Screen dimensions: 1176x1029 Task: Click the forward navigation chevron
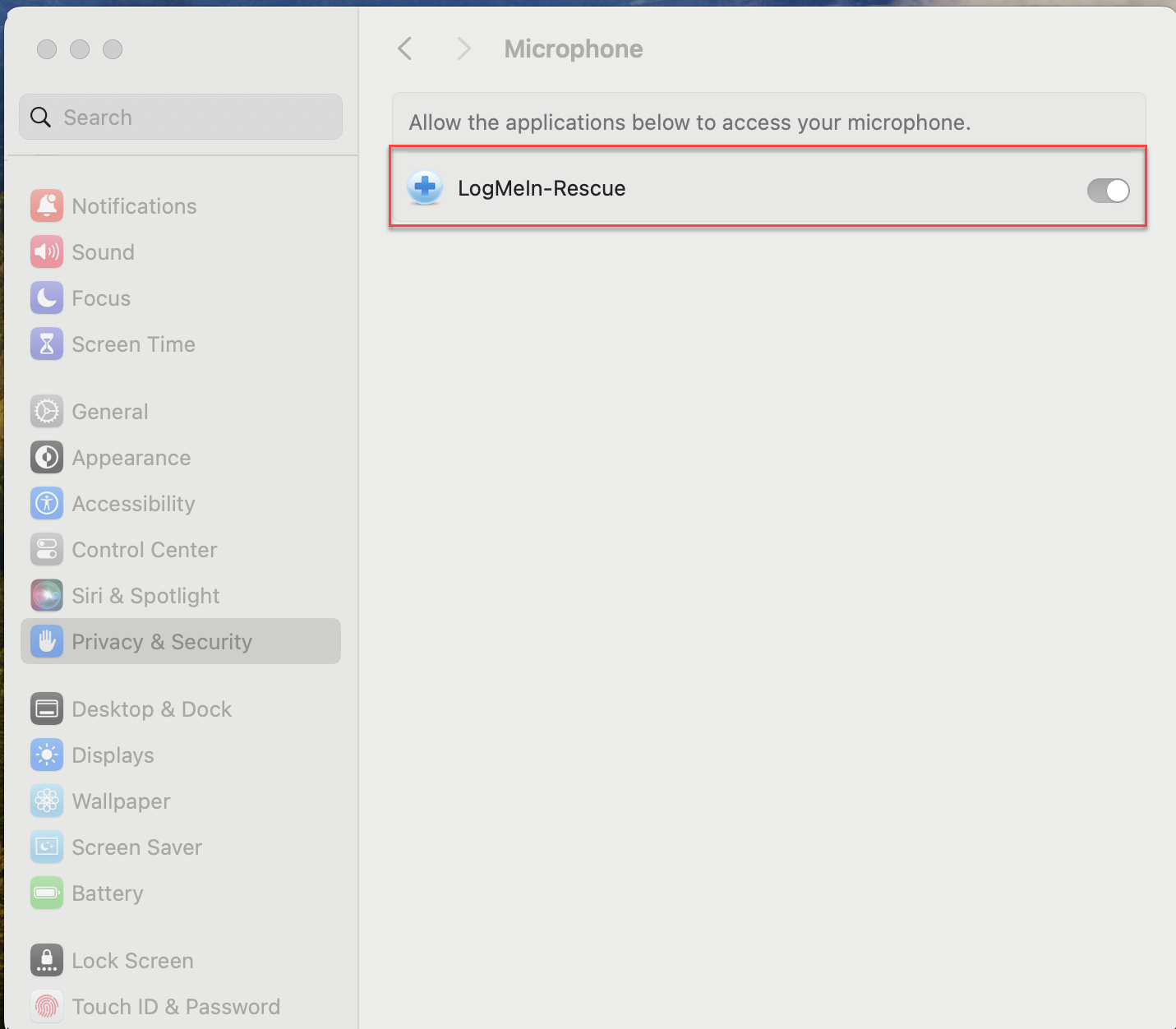(463, 48)
